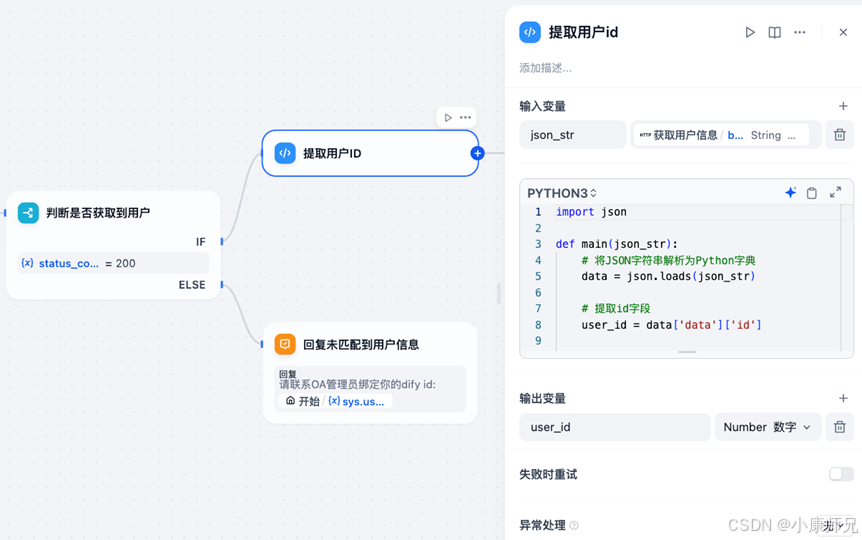Click status_co... = 200 condition row
The image size is (862, 540).
[x=113, y=263]
